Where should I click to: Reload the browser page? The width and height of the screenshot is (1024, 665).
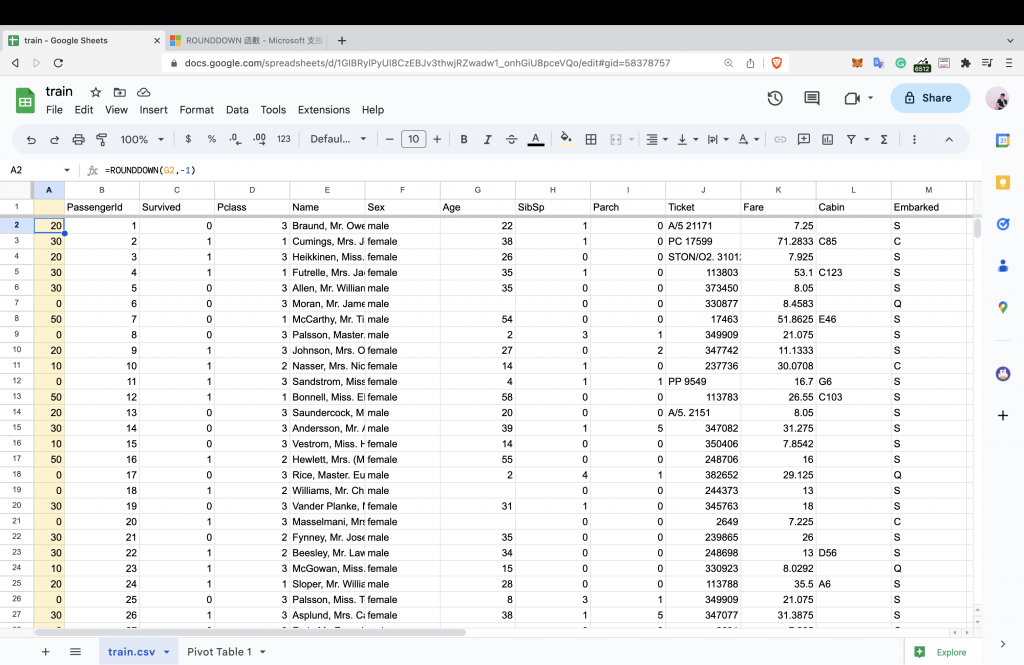(x=58, y=63)
